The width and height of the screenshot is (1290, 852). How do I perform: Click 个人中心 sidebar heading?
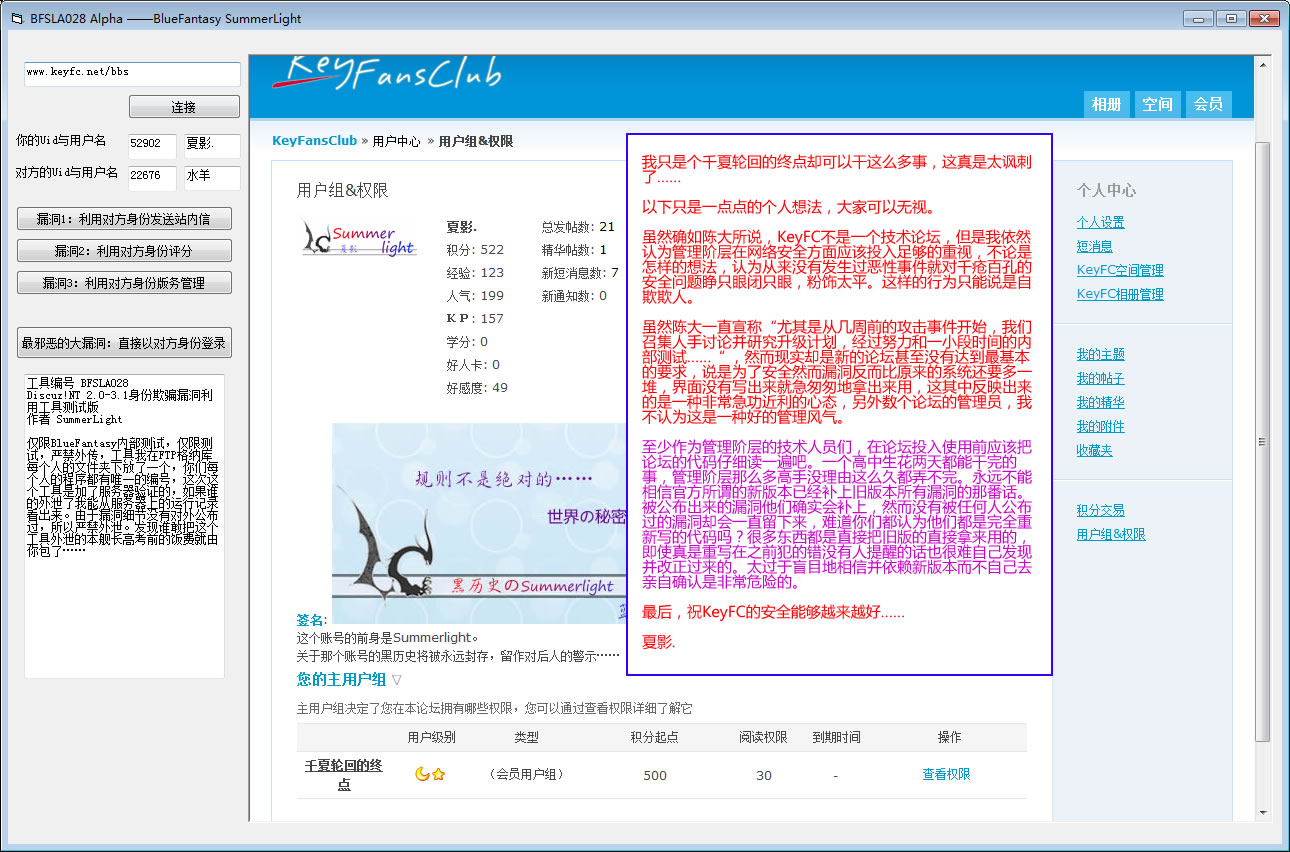(x=1106, y=190)
